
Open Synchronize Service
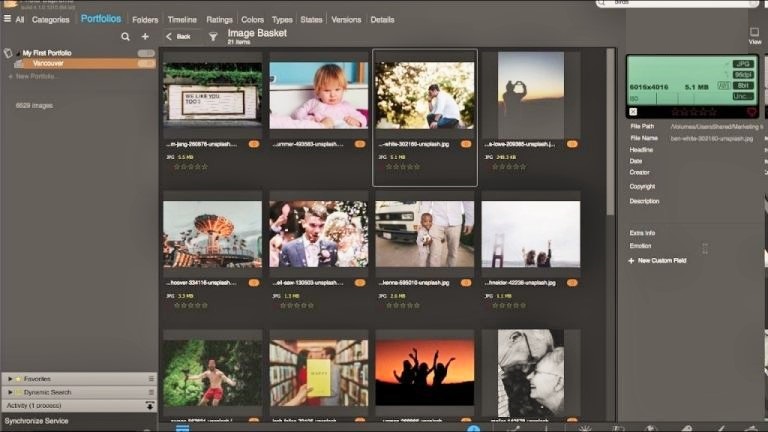click(x=36, y=421)
